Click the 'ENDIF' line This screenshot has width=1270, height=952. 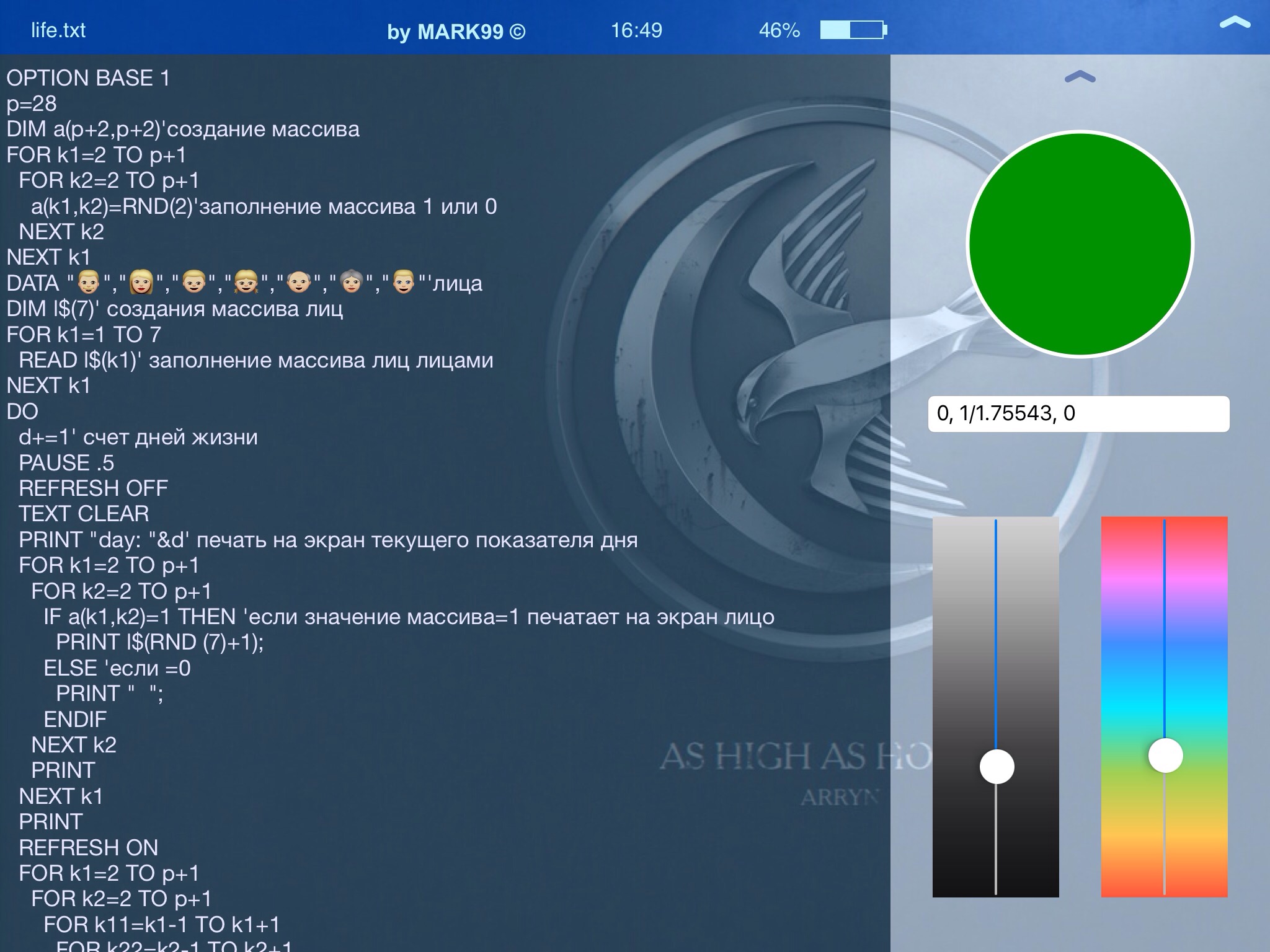pos(75,719)
